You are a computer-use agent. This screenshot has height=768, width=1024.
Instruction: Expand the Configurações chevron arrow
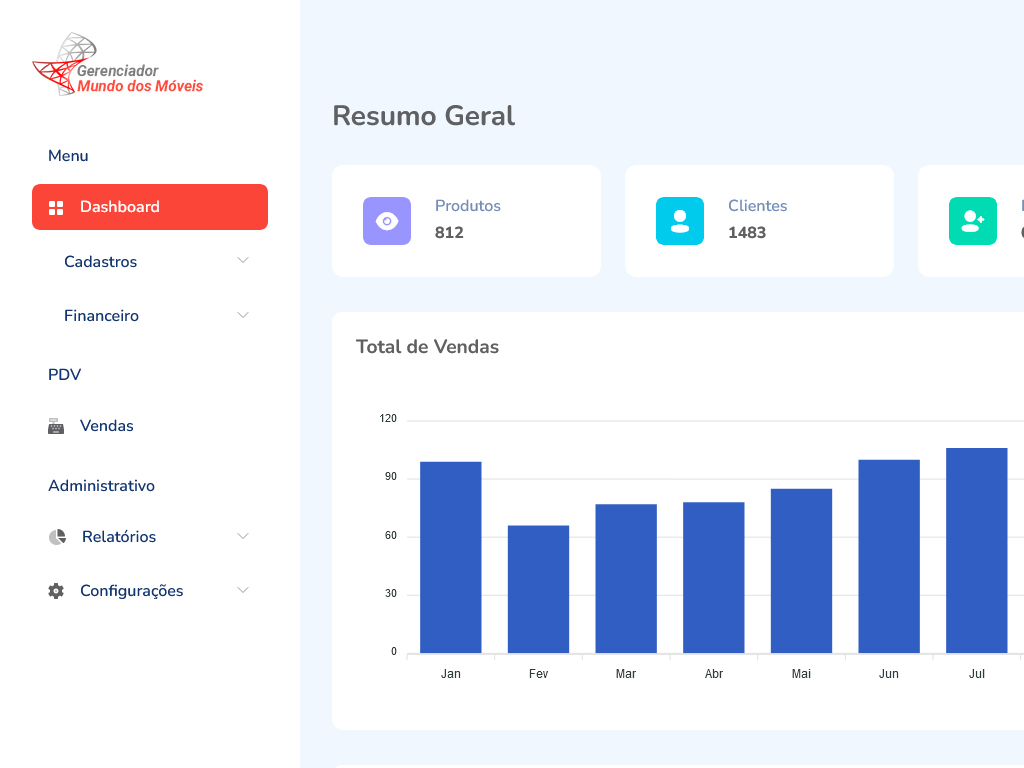click(242, 590)
